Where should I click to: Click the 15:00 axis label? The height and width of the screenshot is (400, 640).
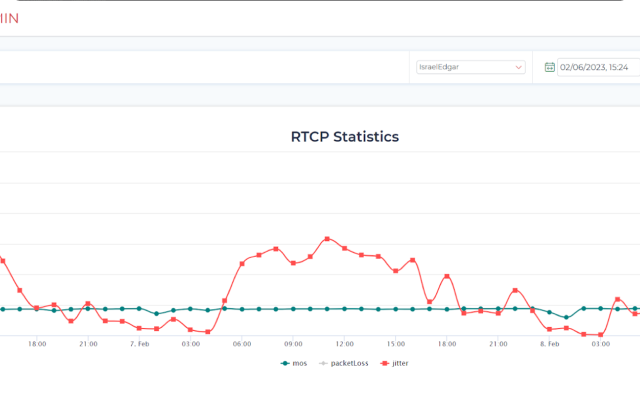coord(396,344)
